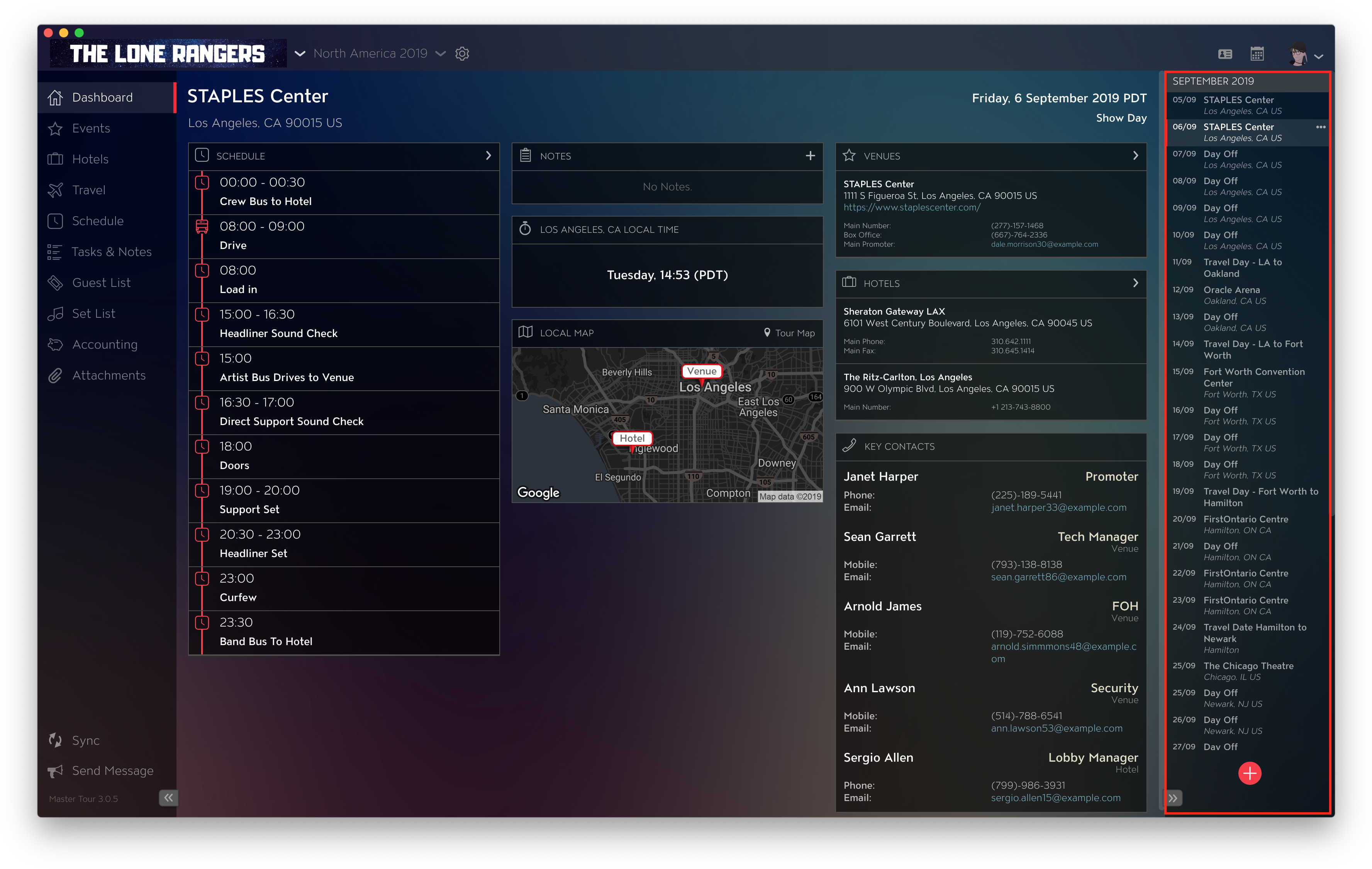Screen dimensions: 1372x869
Task: Open Travel in sidebar
Action: (107, 190)
